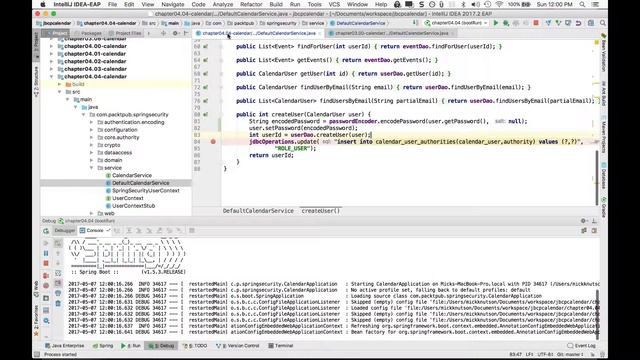This screenshot has width=640, height=360.
Task: Open Search Everywhere magnifier in toolbar
Action: click(x=602, y=23)
